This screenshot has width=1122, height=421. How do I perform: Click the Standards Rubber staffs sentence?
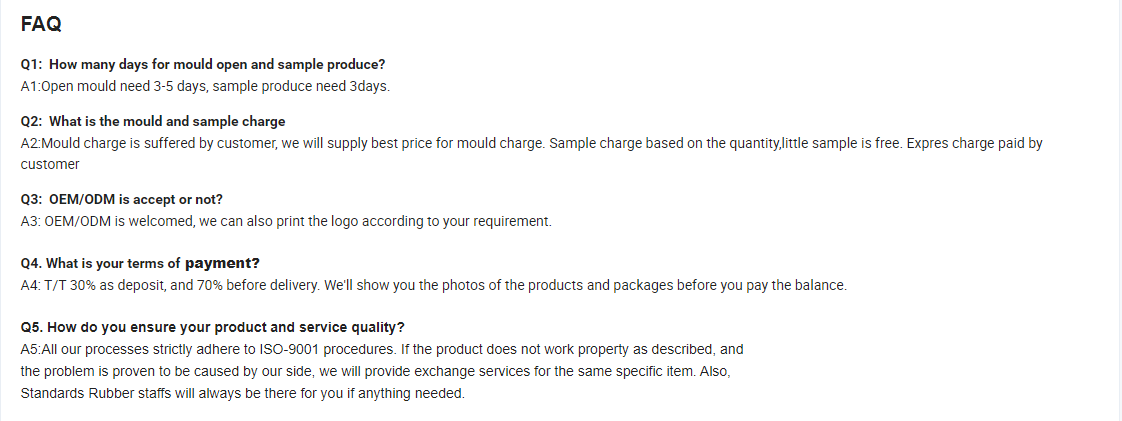coord(243,394)
